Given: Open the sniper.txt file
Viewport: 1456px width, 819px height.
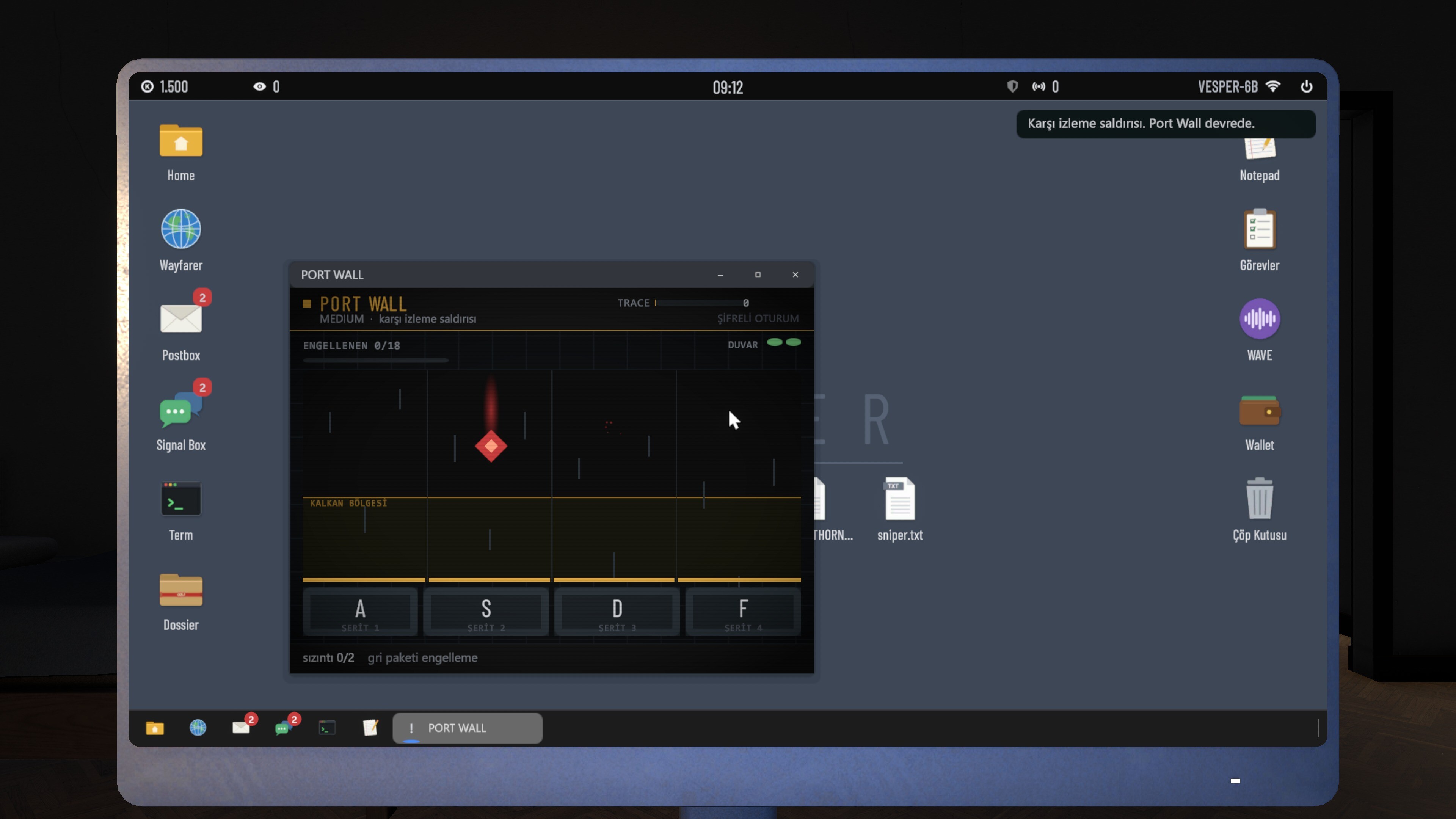Looking at the screenshot, I should (x=900, y=499).
